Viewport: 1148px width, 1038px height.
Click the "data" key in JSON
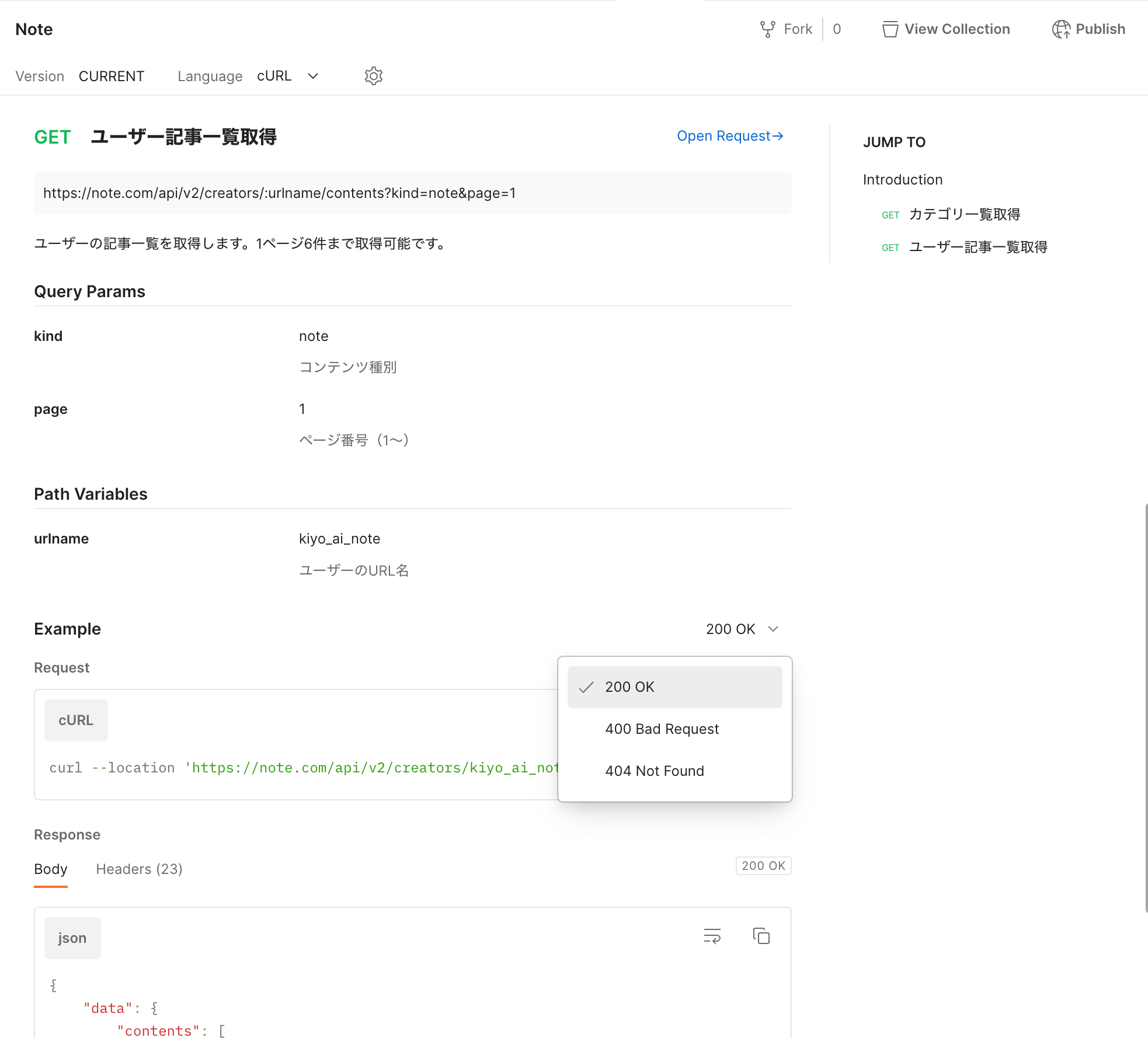click(108, 1008)
